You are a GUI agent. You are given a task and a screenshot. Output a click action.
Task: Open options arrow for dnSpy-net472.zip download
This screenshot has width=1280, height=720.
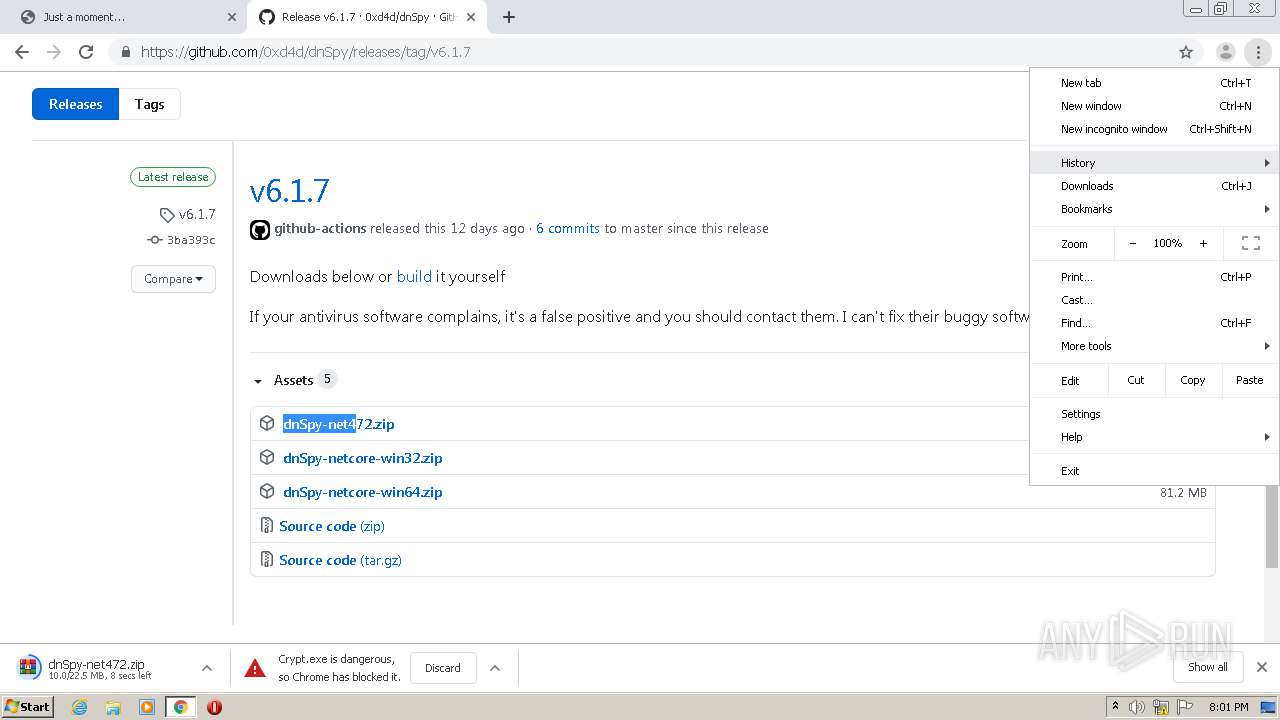pos(207,668)
